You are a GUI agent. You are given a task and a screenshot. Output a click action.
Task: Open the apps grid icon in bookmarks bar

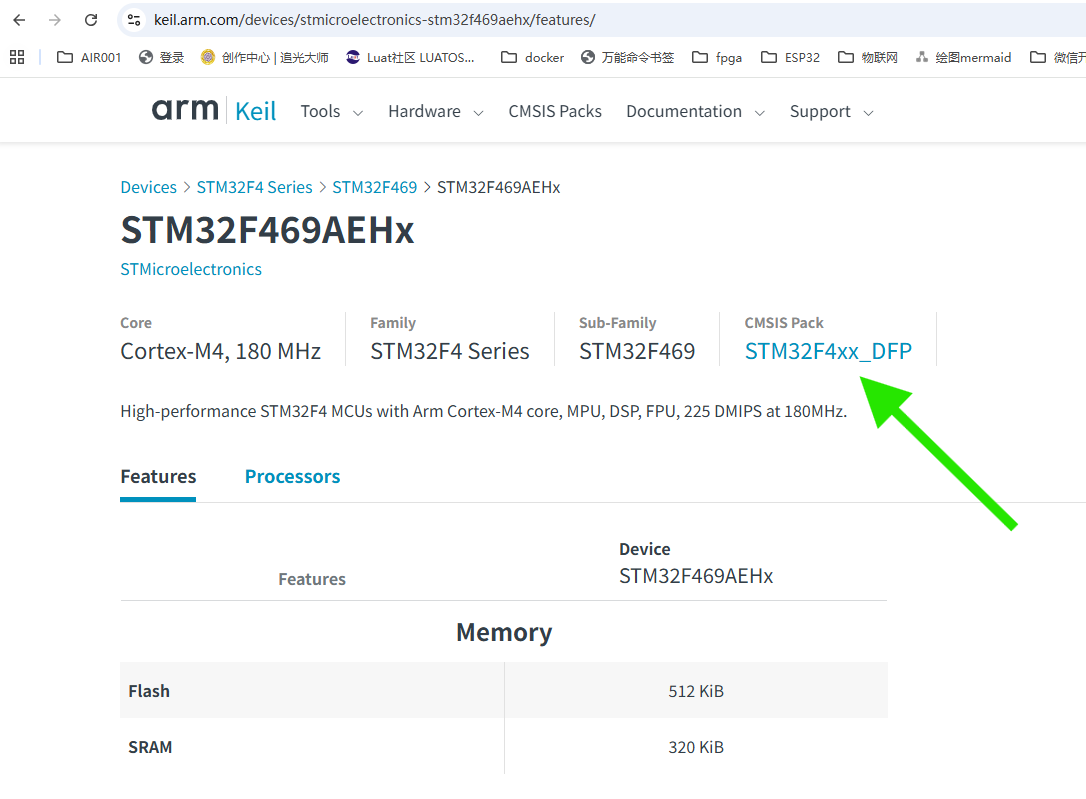tap(17, 57)
